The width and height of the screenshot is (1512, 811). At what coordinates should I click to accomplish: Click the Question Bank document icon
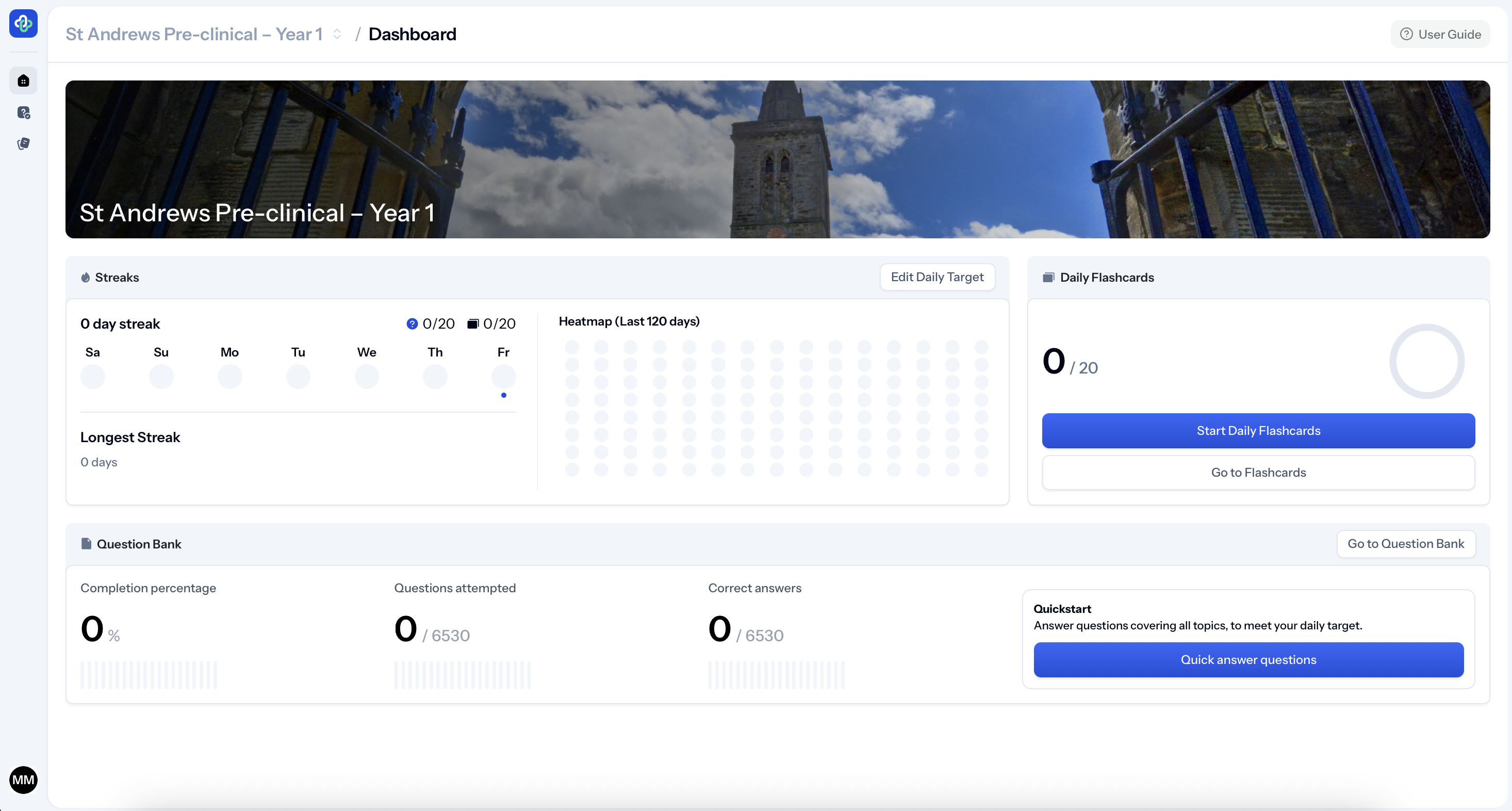(x=86, y=544)
